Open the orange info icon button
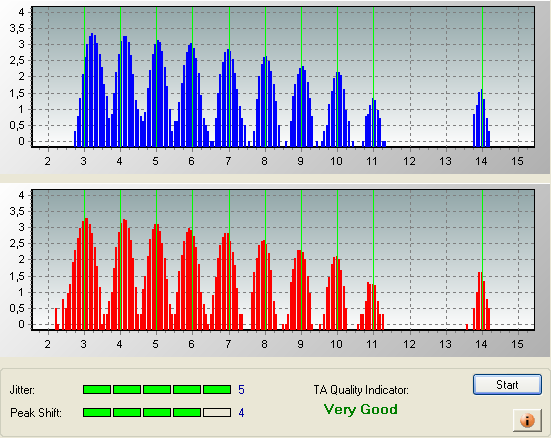 (x=527, y=420)
